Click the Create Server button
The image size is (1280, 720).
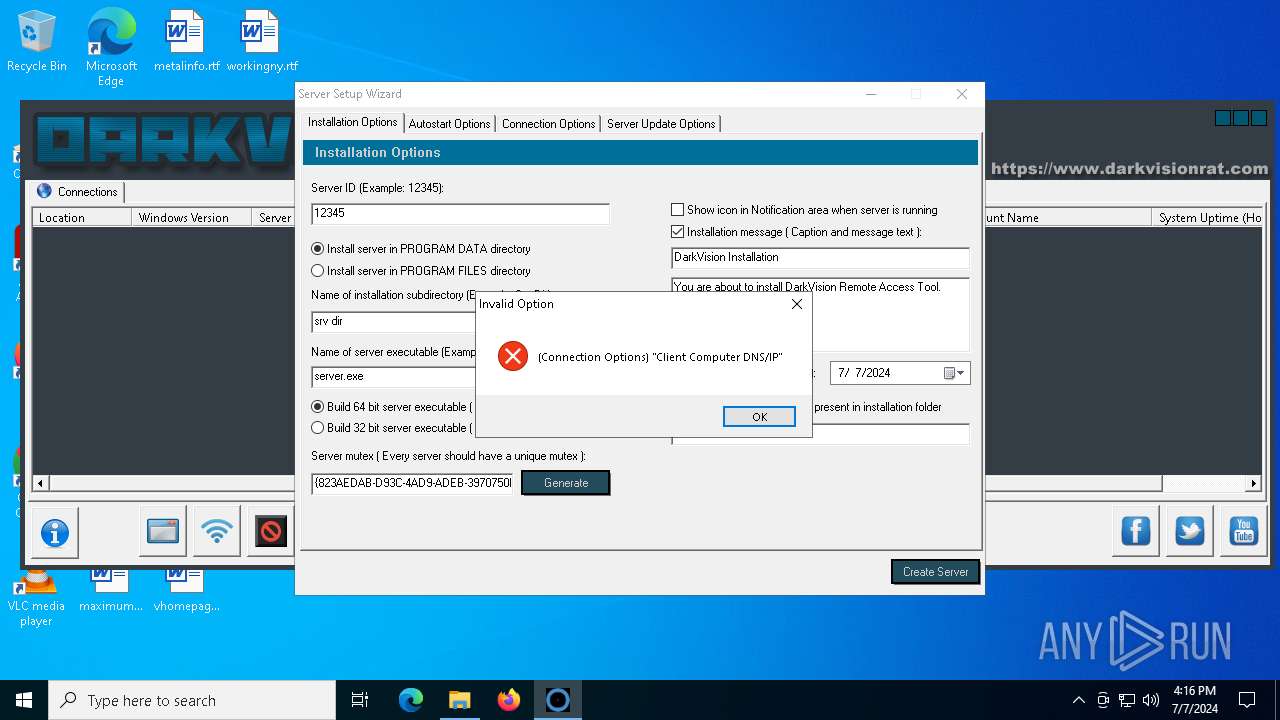click(x=935, y=571)
